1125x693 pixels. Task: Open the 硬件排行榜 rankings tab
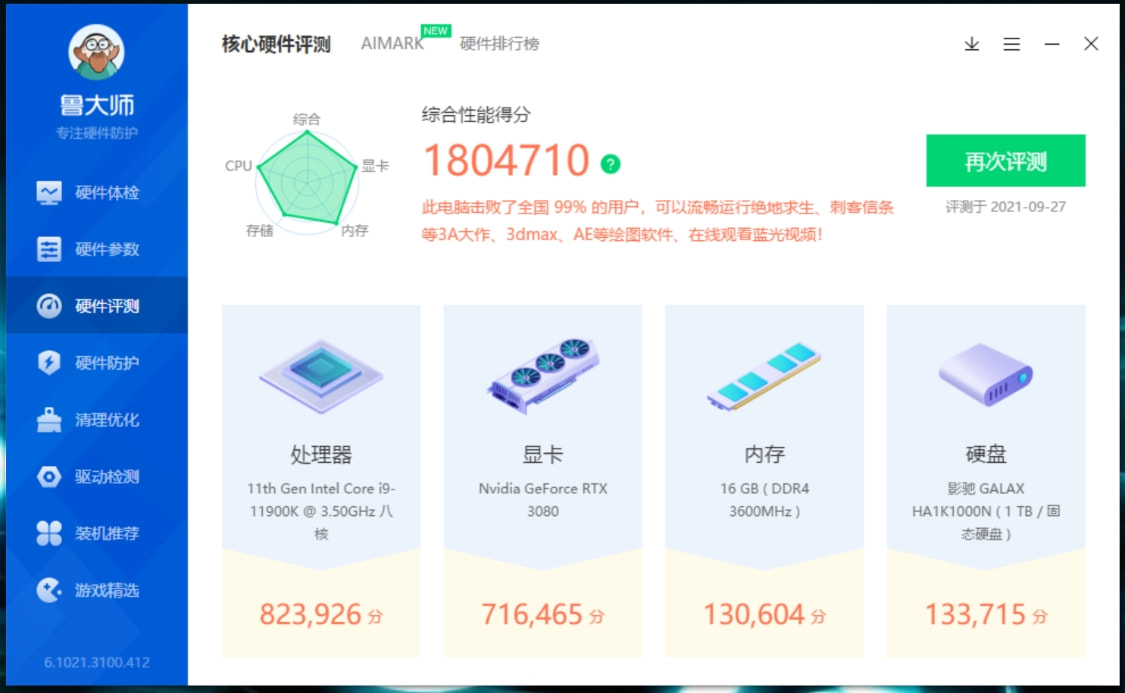pos(498,44)
